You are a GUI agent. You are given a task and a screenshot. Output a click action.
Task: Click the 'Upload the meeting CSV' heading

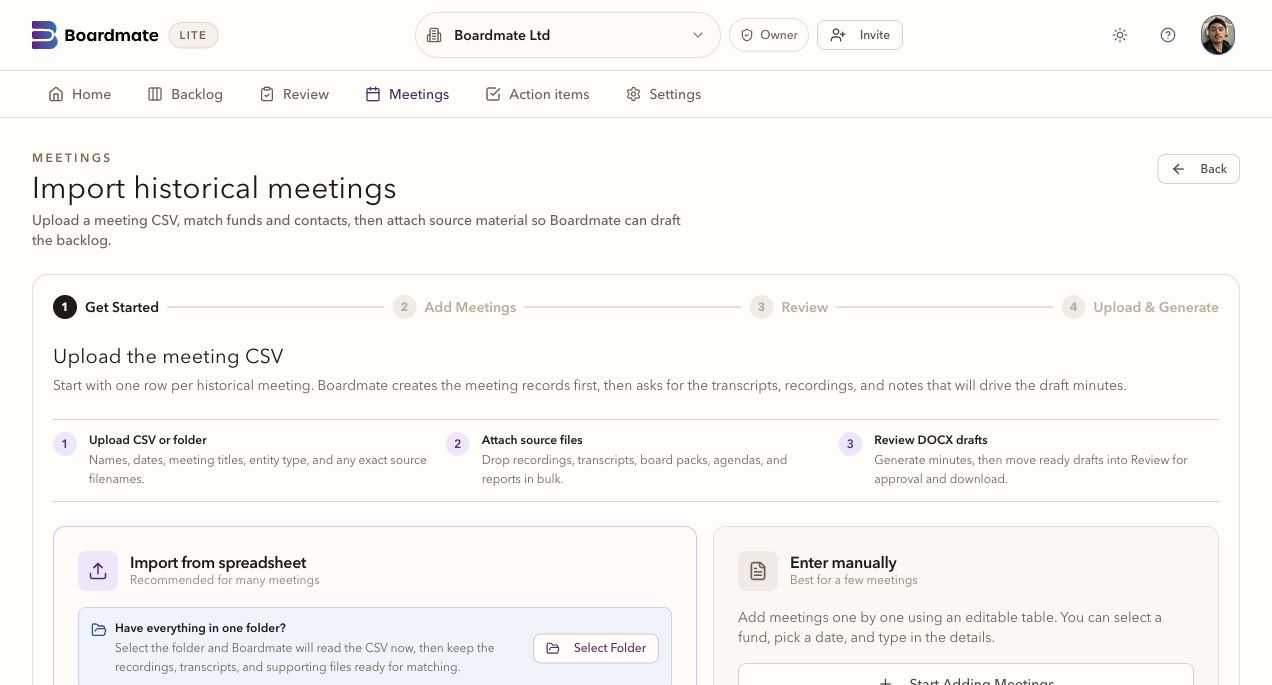[168, 356]
